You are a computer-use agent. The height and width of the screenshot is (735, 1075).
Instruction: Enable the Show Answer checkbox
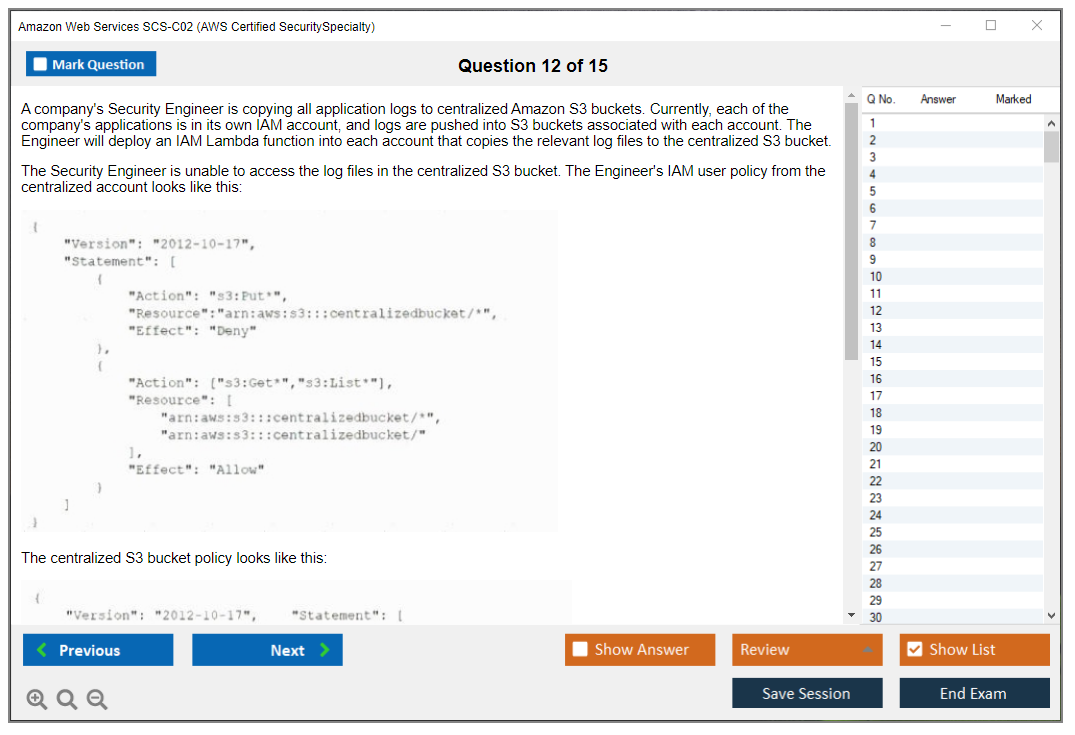[580, 650]
